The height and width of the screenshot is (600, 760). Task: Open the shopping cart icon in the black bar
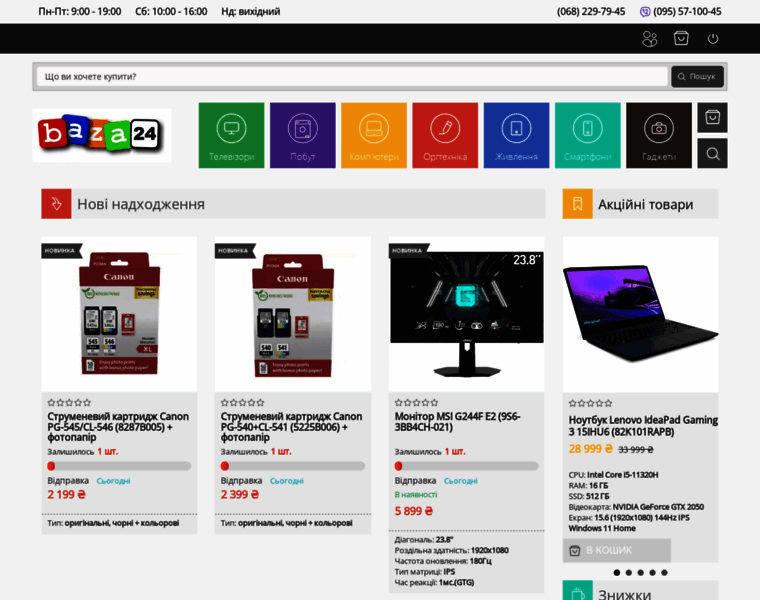(x=681, y=38)
